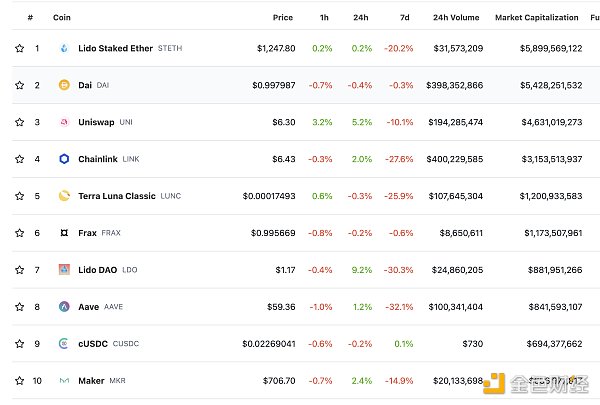Open Lido Staked Ether coin page
Screen dimensions: 600x405
tap(115, 48)
